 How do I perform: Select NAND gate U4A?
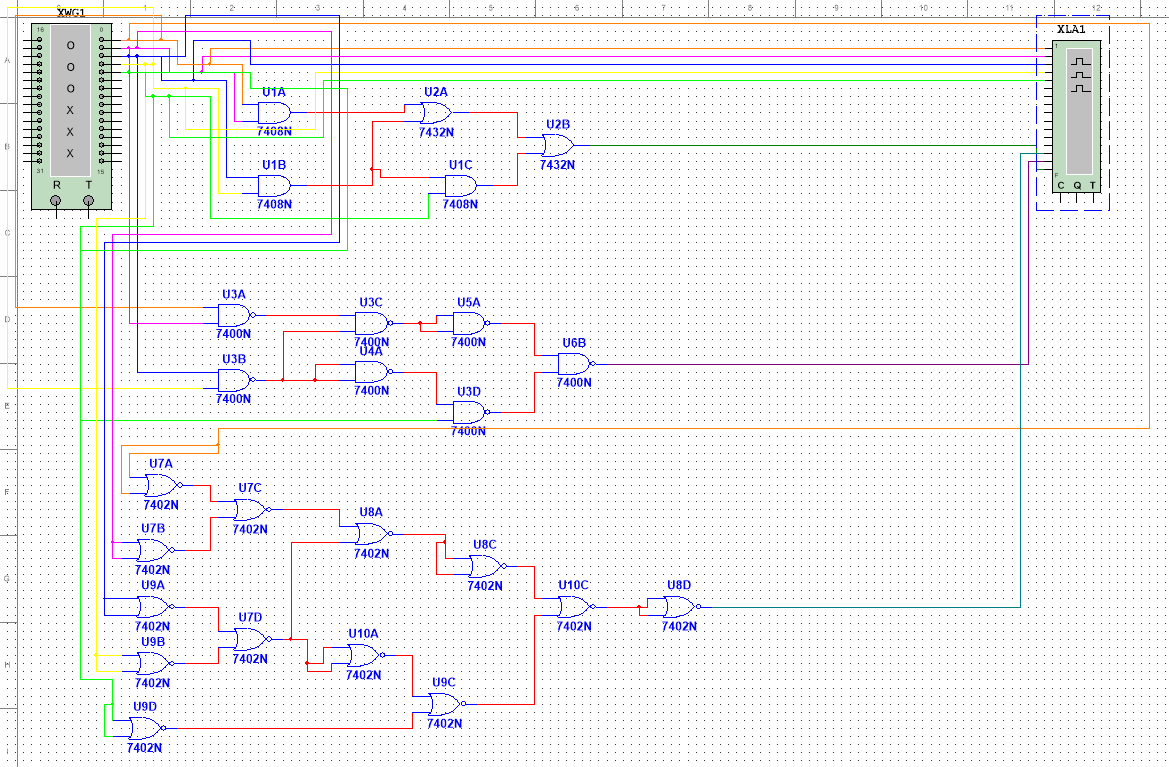[x=373, y=372]
